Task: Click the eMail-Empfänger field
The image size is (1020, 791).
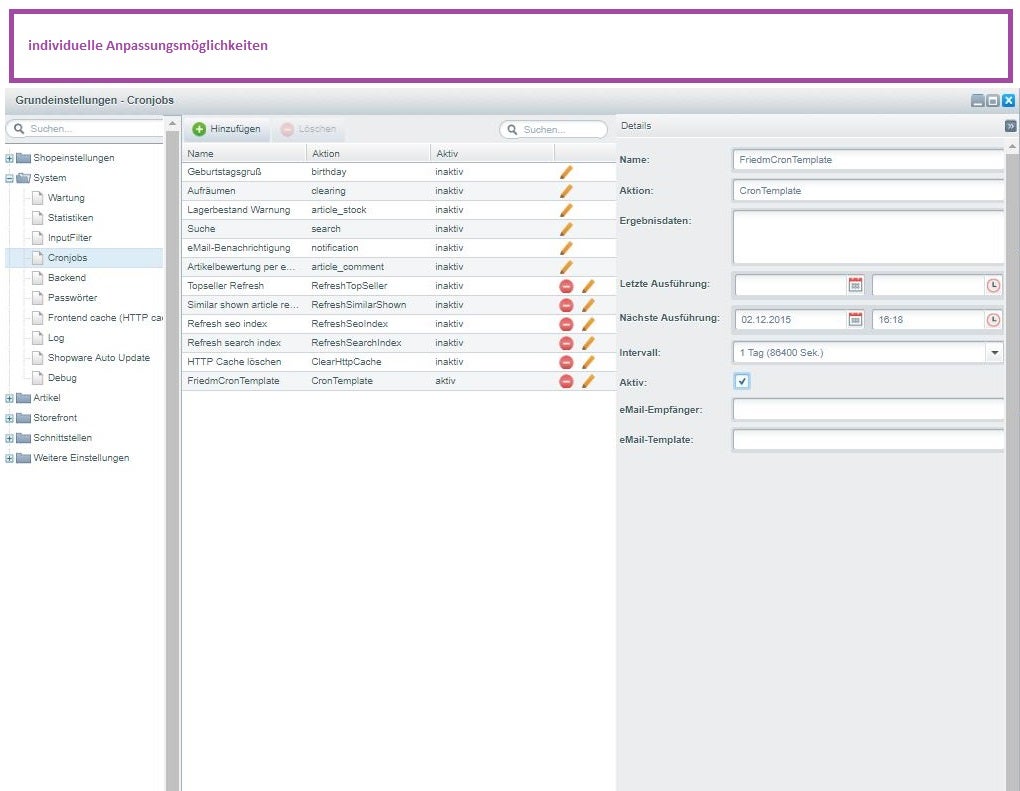Action: (x=868, y=410)
